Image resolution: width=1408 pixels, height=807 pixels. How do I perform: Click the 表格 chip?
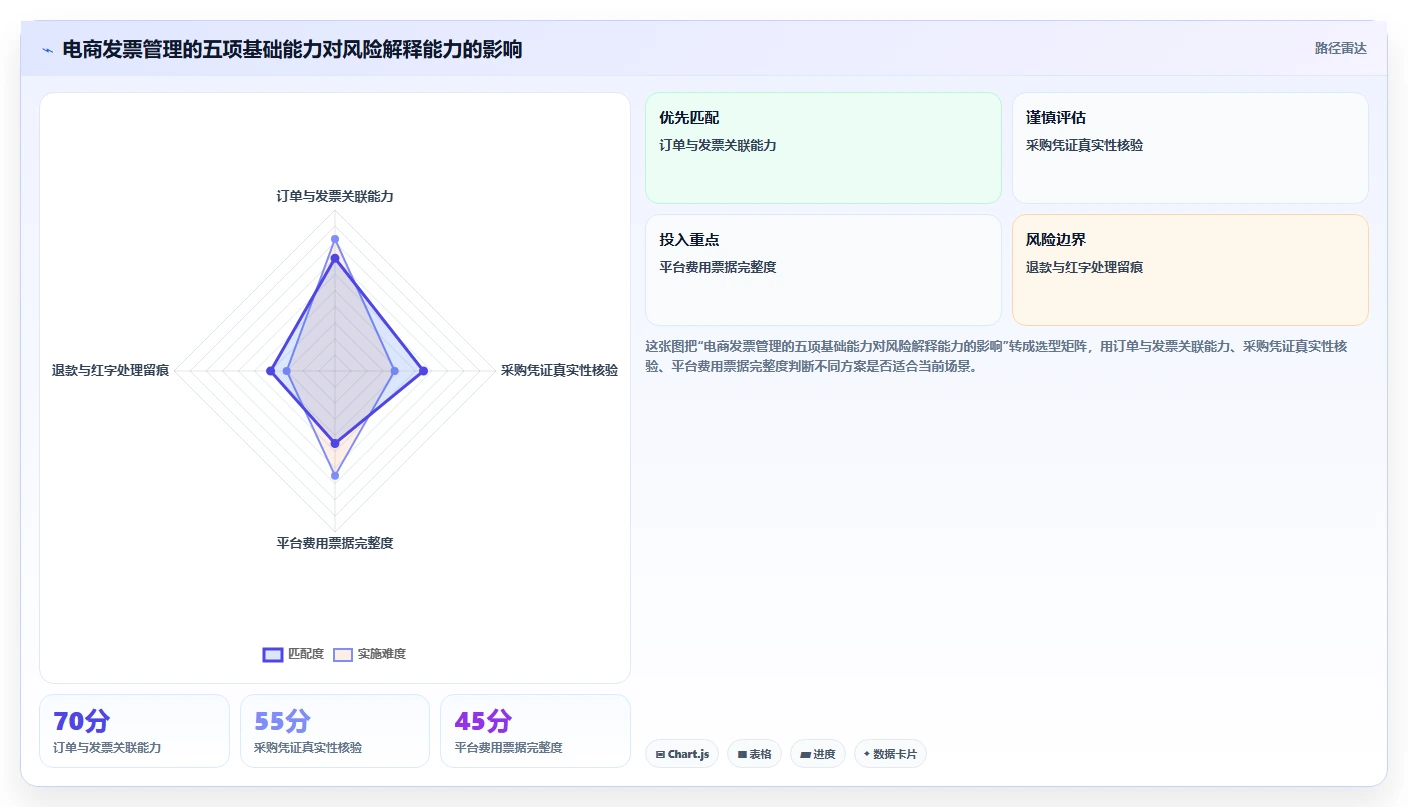pyautogui.click(x=754, y=754)
